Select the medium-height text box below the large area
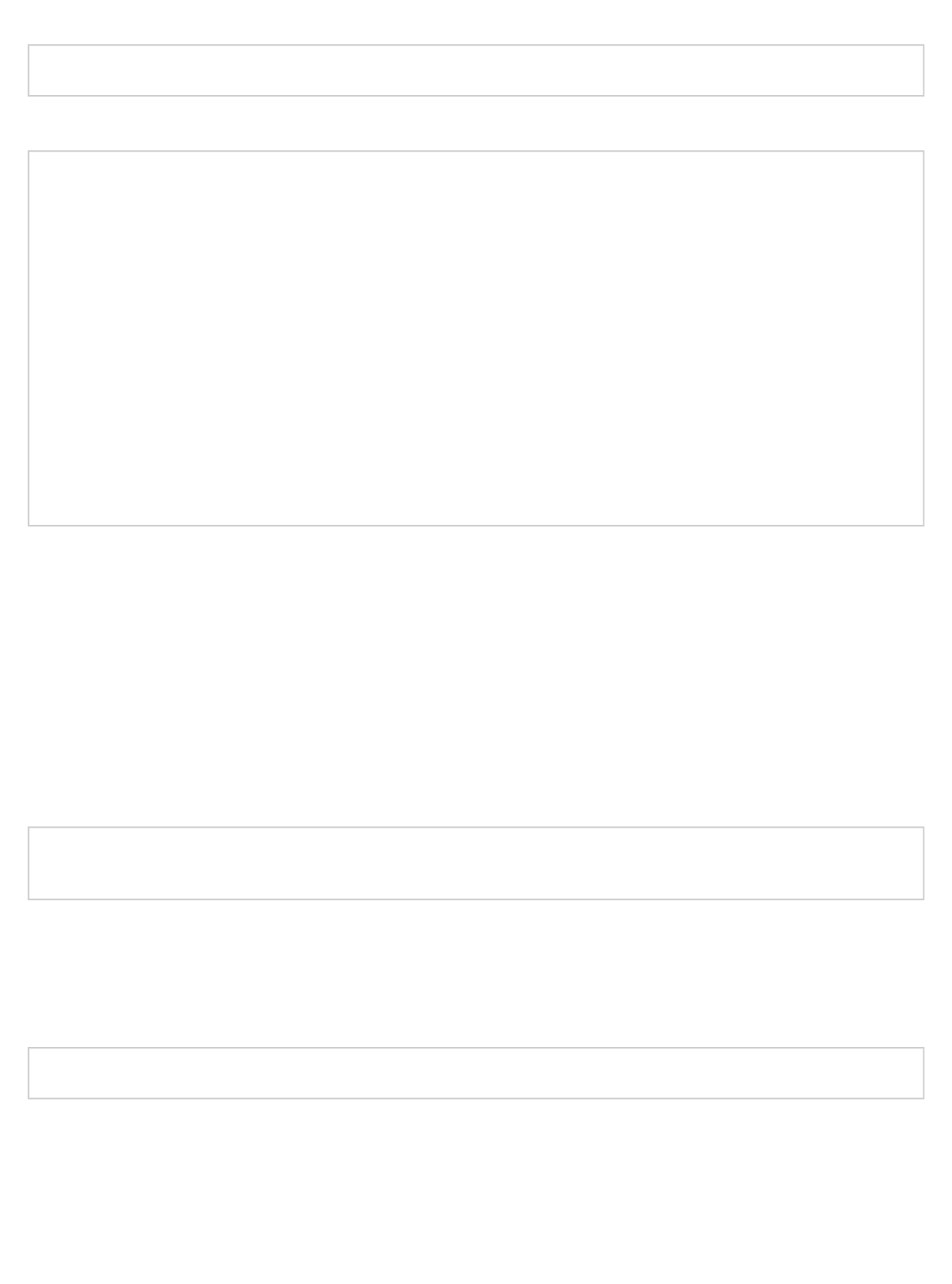The image size is (952, 1284). point(476,863)
